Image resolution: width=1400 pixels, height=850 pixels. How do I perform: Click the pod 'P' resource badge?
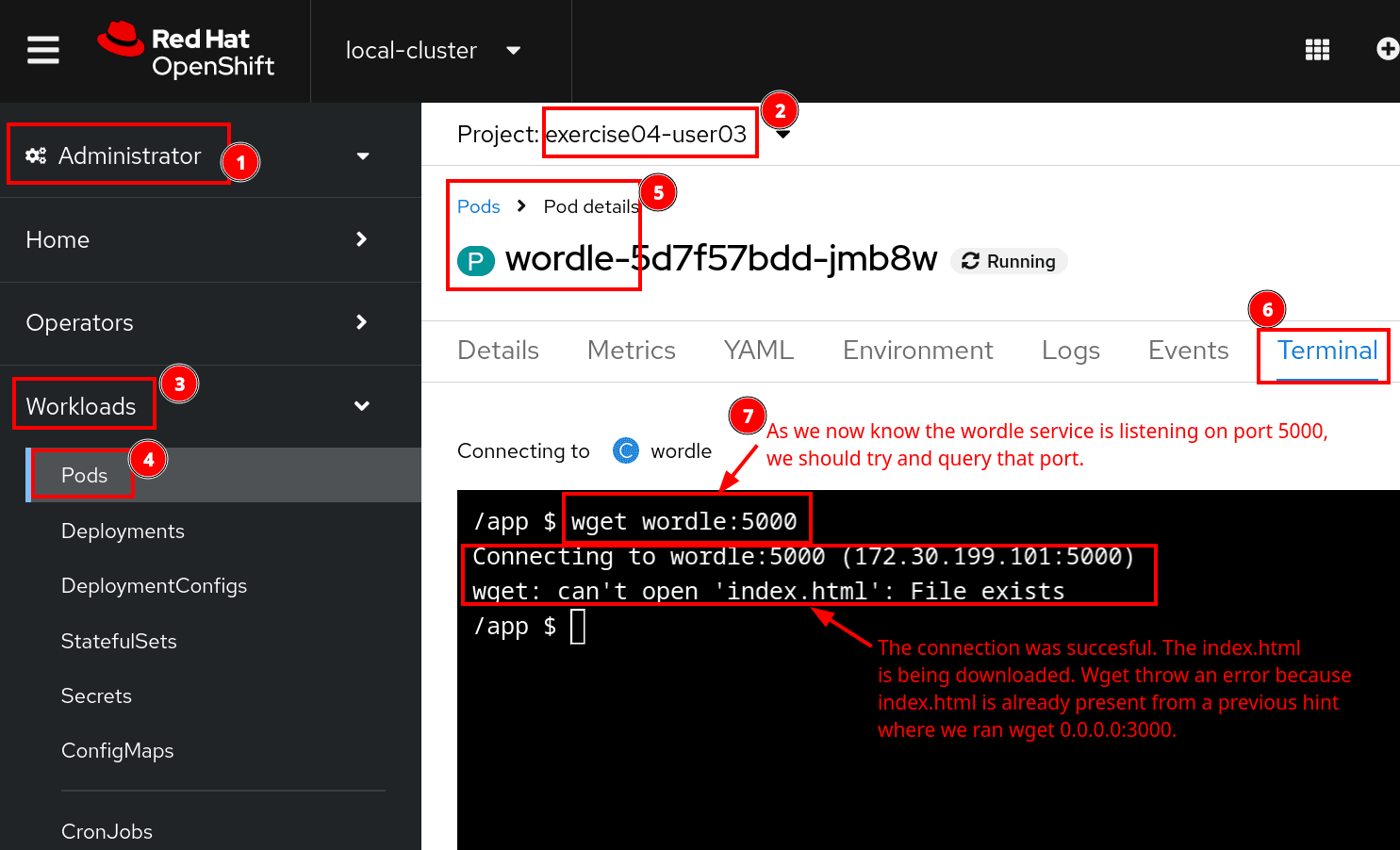pyautogui.click(x=476, y=261)
